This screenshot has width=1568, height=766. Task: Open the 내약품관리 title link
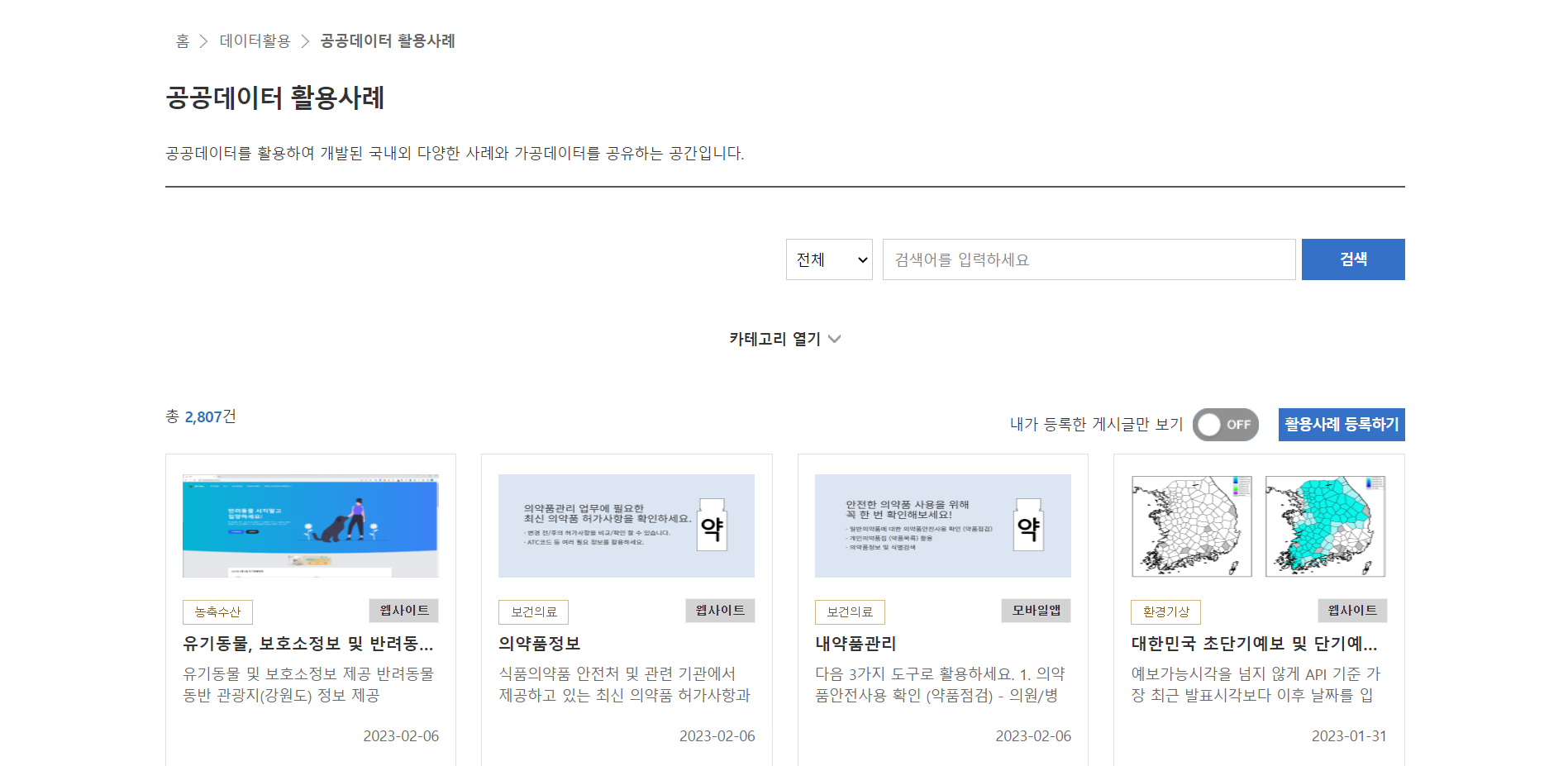point(855,644)
